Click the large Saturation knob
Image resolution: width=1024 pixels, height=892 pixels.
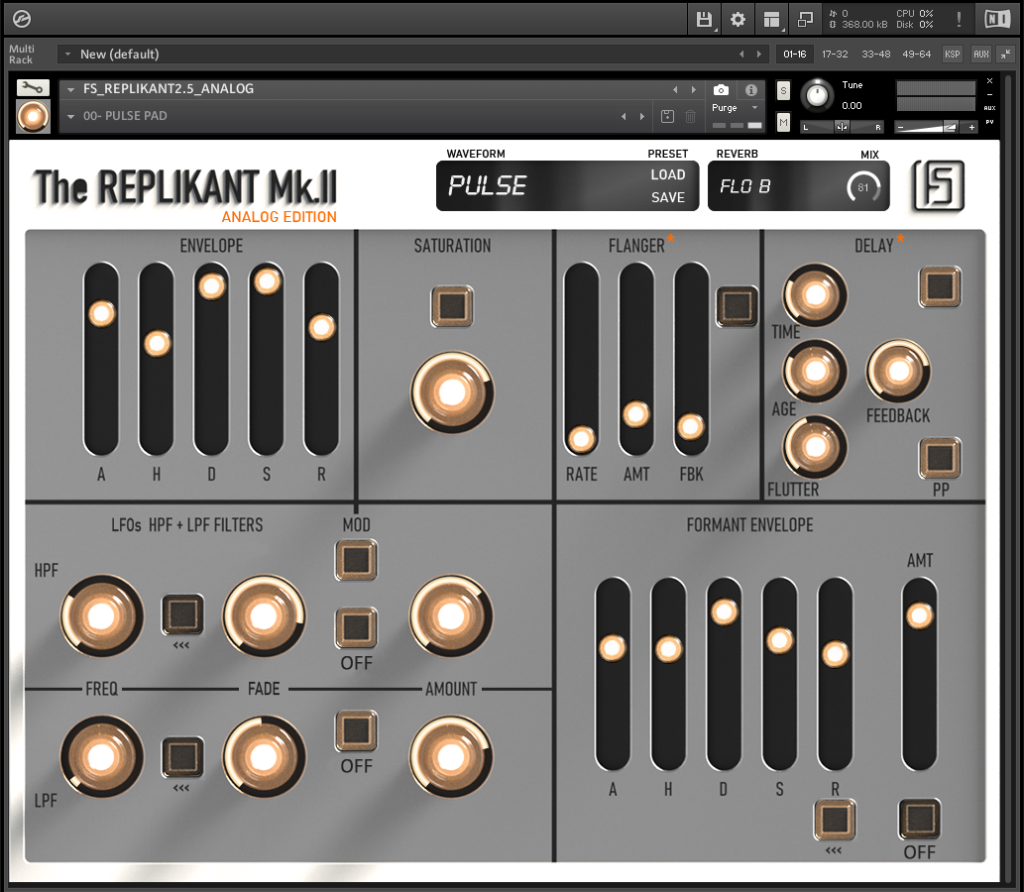pos(452,392)
